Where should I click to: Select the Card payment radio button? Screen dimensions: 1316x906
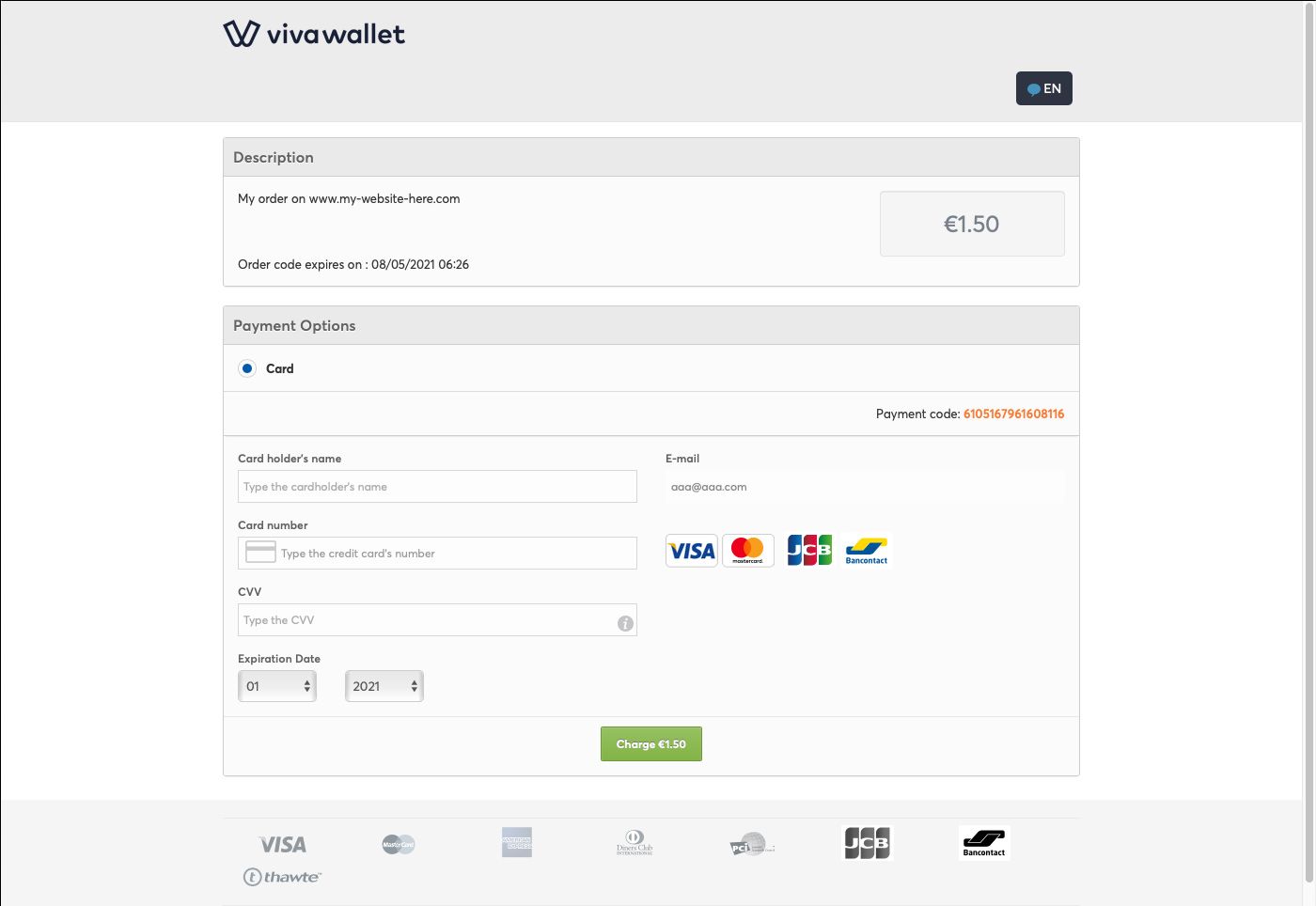[247, 368]
